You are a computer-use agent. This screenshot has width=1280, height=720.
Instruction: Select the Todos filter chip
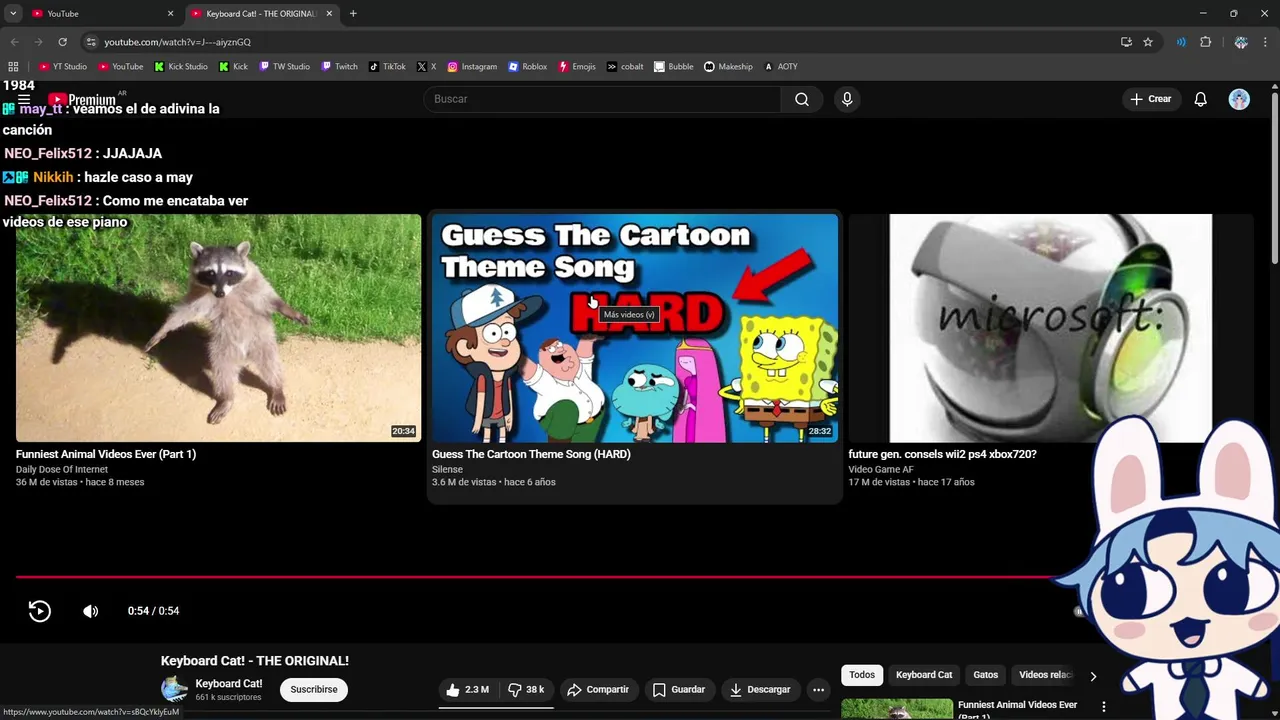pyautogui.click(x=862, y=675)
